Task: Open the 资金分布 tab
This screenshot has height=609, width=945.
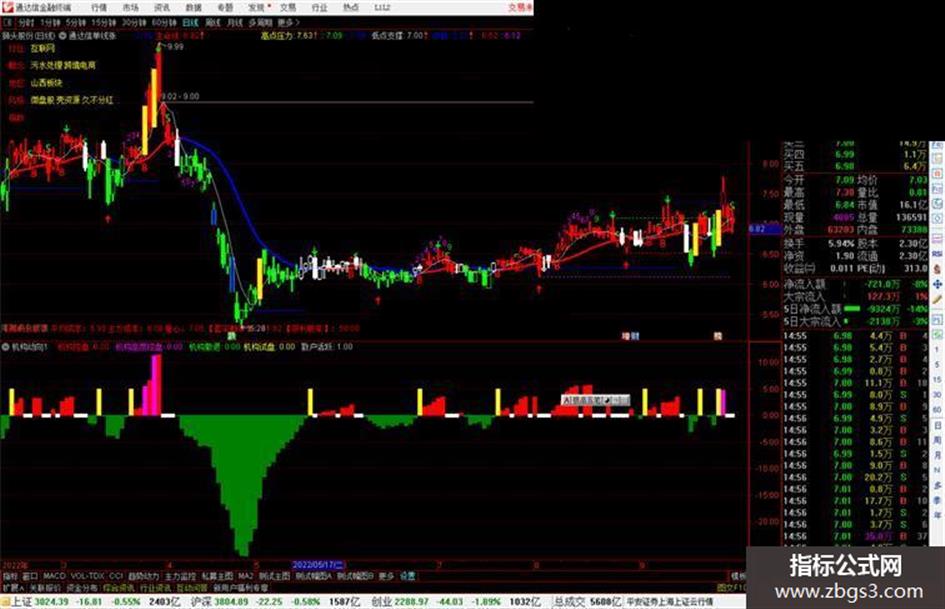Action: (x=82, y=588)
